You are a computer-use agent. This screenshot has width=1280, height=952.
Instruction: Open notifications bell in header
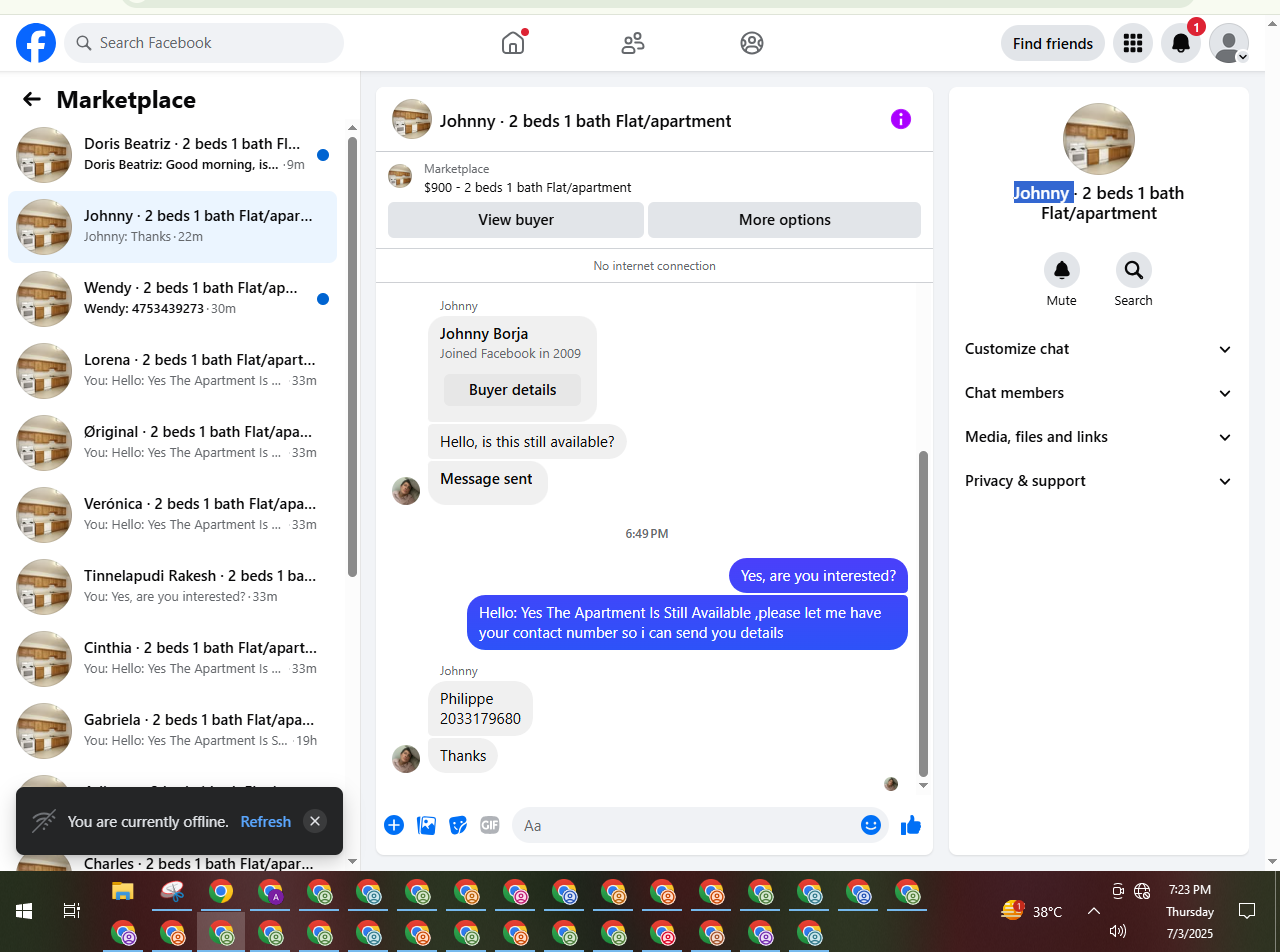[x=1181, y=43]
